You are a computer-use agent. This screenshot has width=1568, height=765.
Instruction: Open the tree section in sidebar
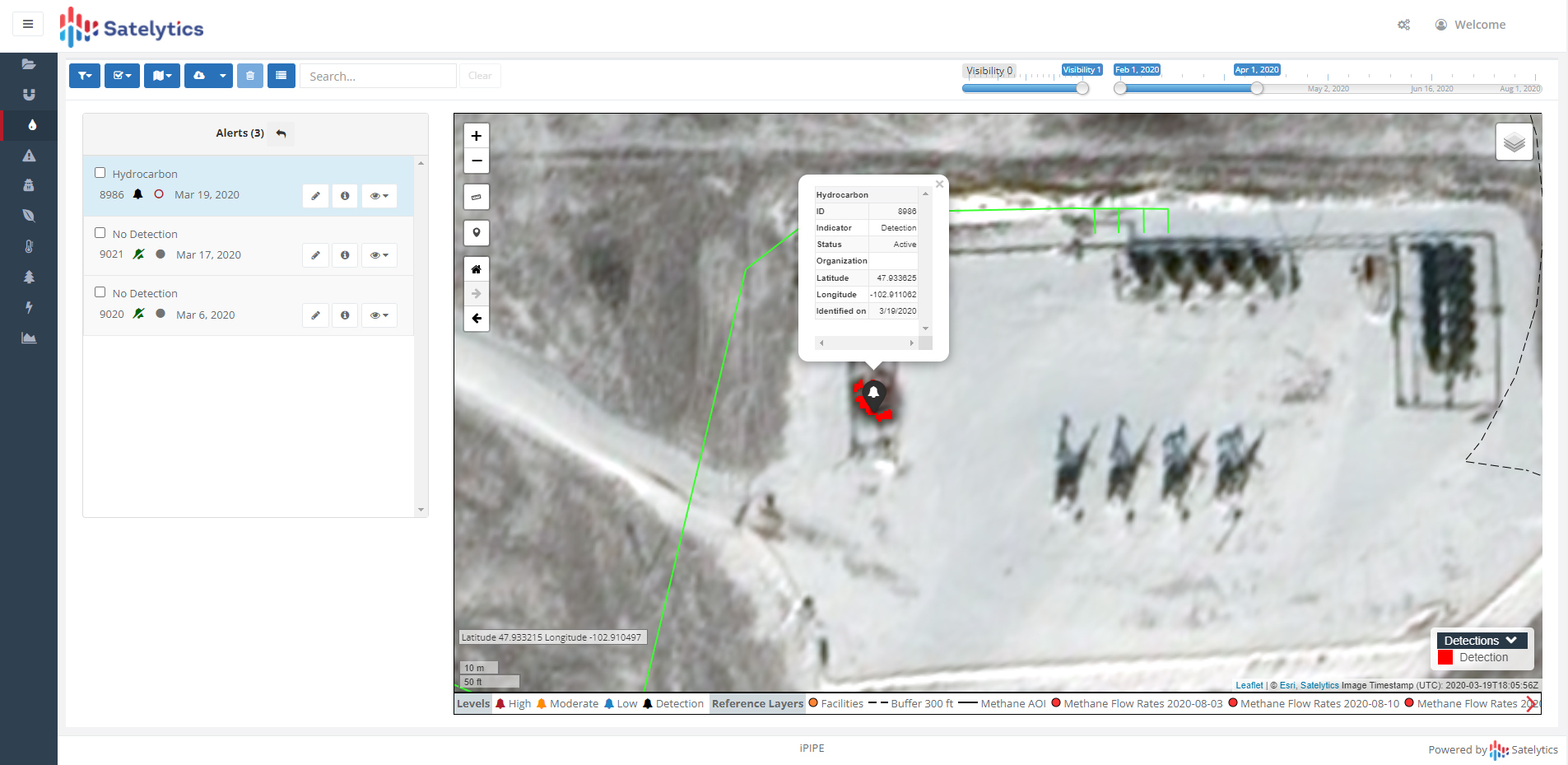[29, 277]
